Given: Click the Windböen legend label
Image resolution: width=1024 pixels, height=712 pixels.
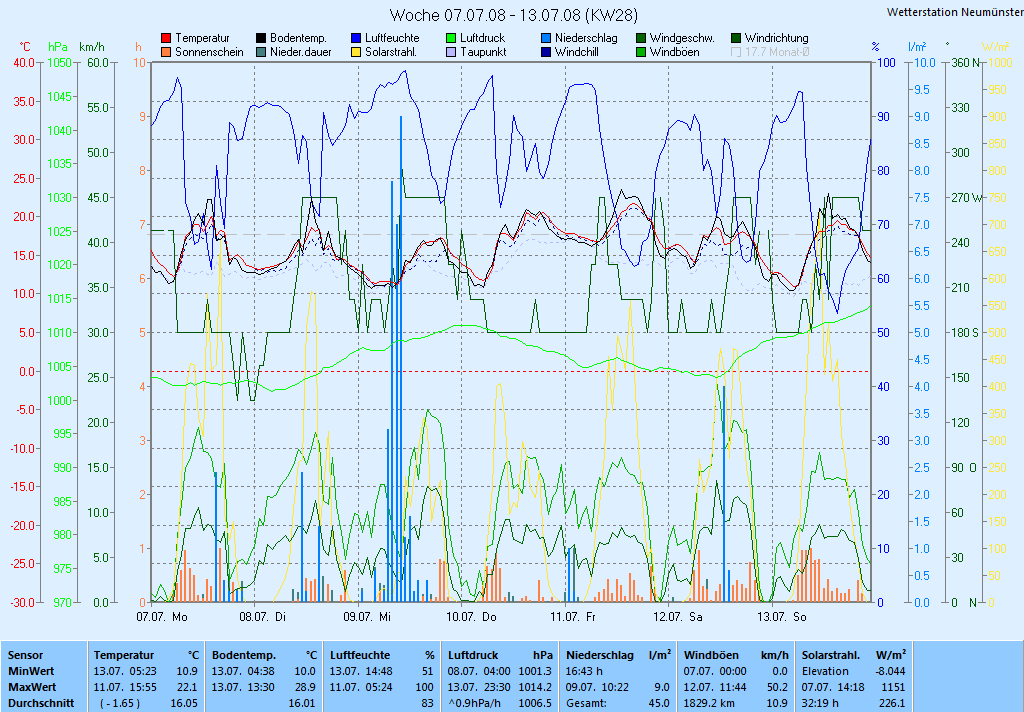Looking at the screenshot, I should coord(674,52).
